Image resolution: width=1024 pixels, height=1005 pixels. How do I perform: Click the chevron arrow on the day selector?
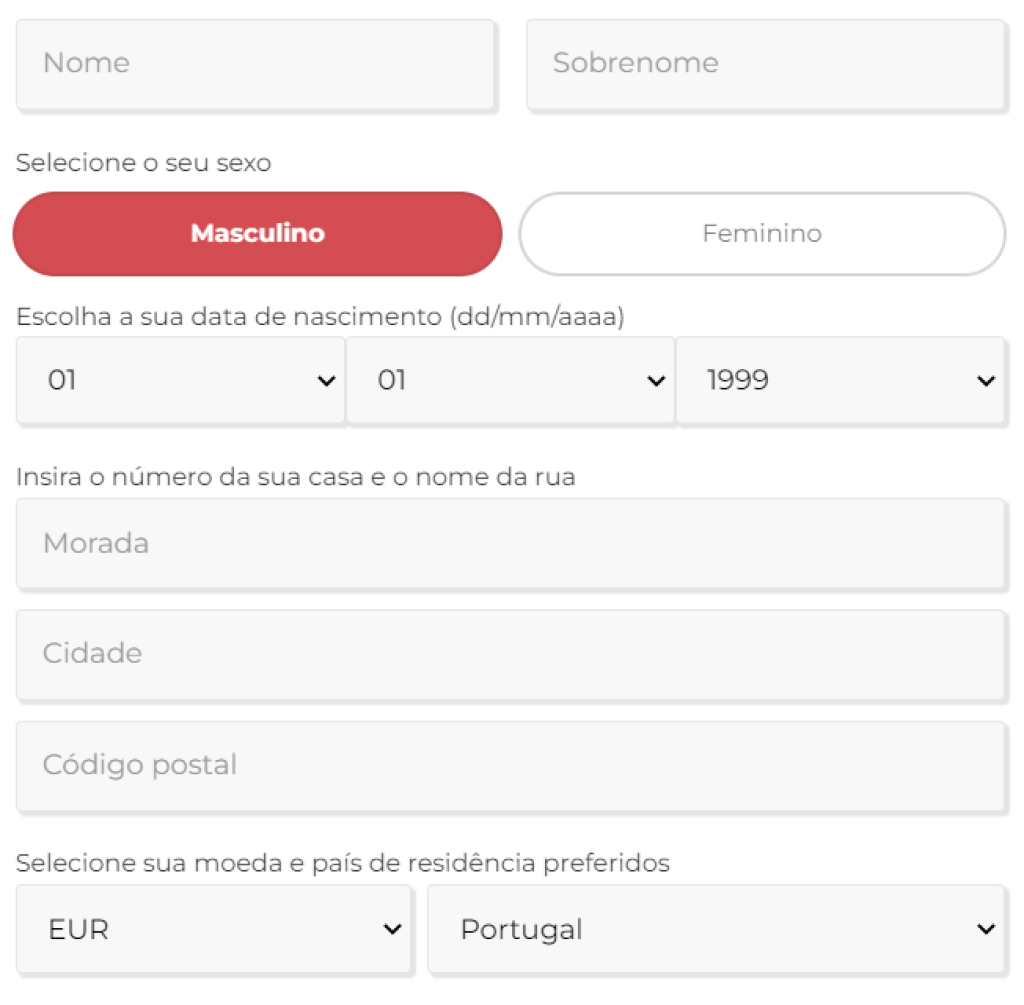tap(326, 381)
